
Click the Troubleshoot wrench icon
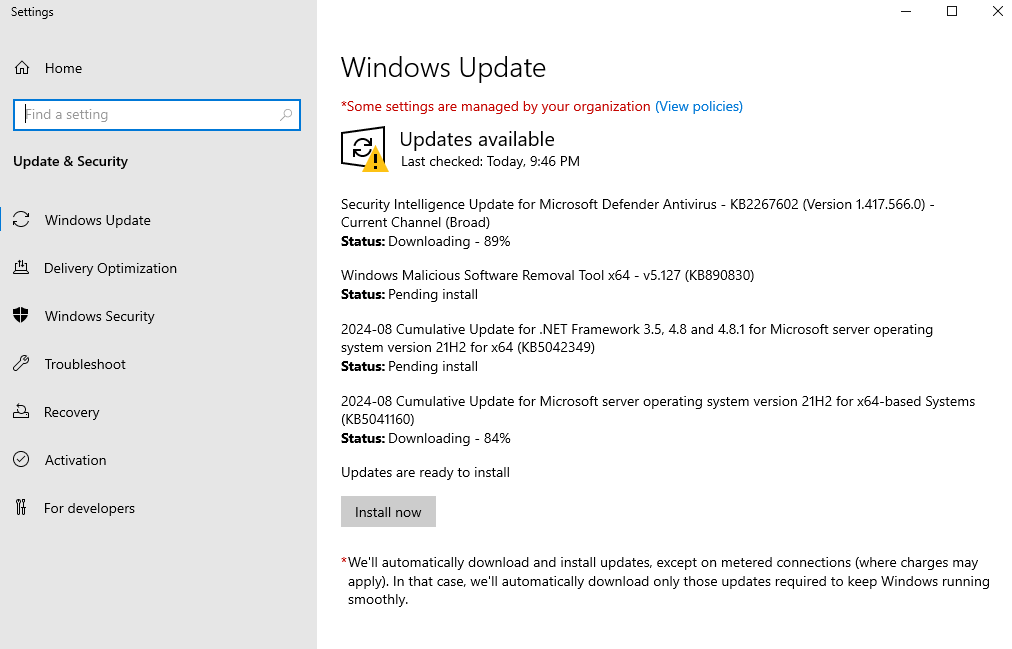click(21, 364)
